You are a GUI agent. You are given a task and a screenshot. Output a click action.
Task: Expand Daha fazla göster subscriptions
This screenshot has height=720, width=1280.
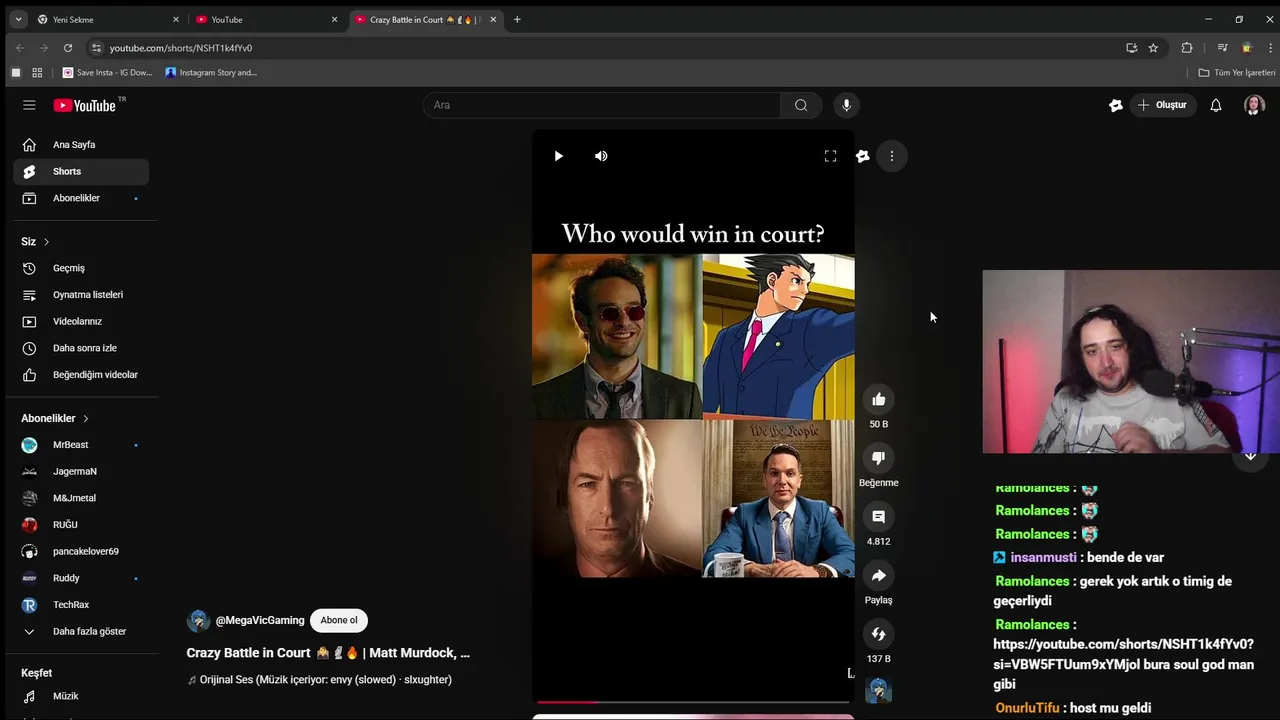(x=81, y=631)
